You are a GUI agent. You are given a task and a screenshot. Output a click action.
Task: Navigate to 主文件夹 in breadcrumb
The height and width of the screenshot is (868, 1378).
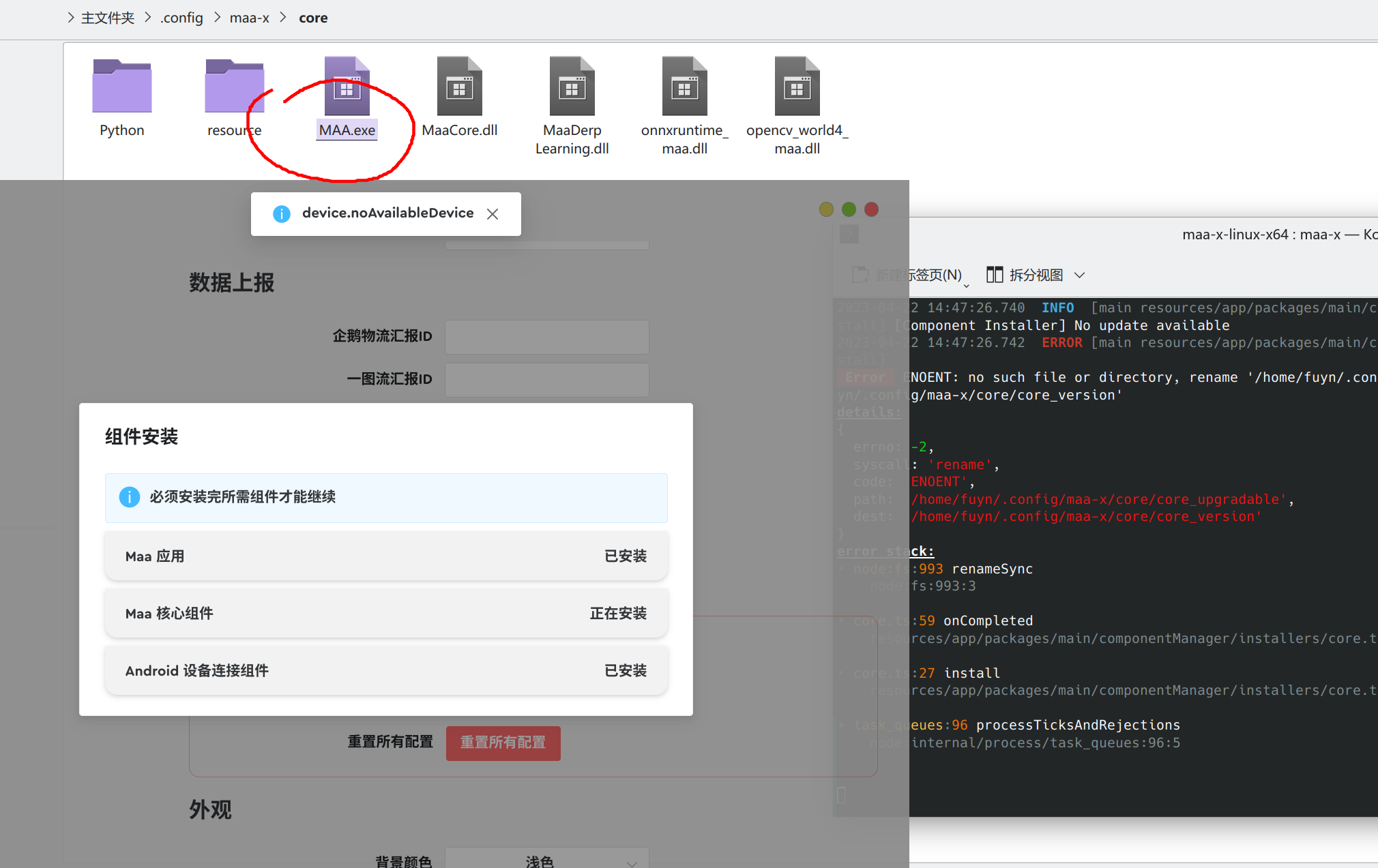click(108, 18)
